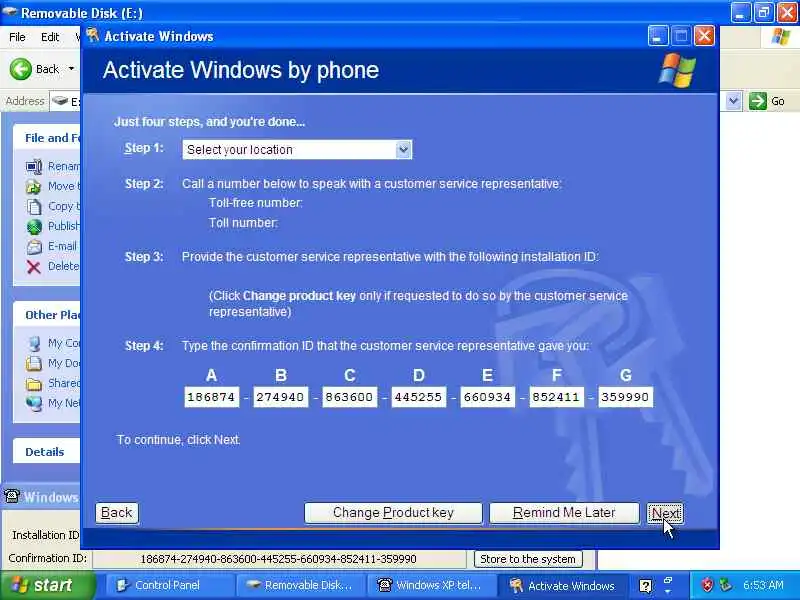
Task: Expand the Details panel header
Action: pos(46,452)
